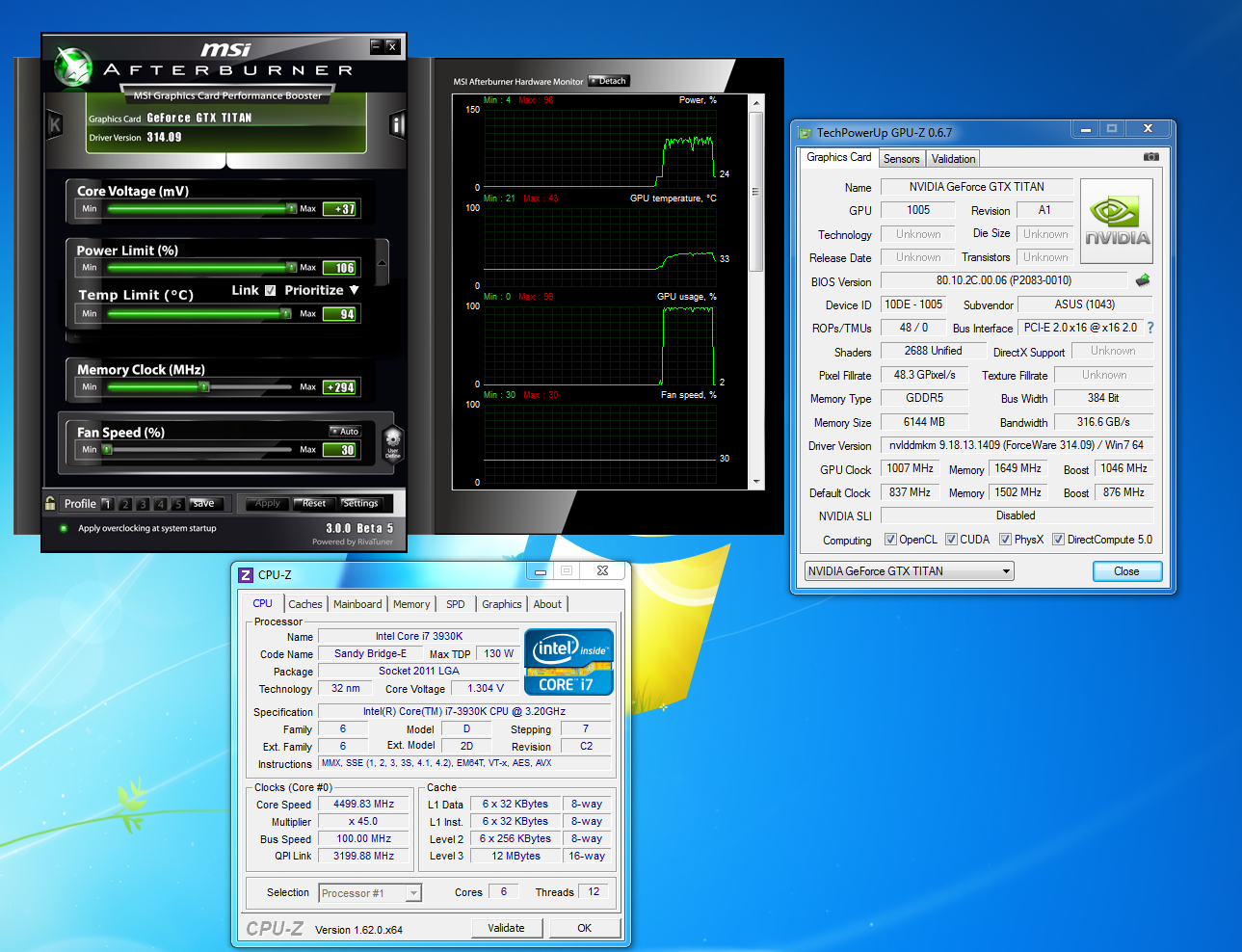This screenshot has width=1242, height=952.
Task: Open the Mainboard tab in CPU-Z
Action: [x=357, y=604]
